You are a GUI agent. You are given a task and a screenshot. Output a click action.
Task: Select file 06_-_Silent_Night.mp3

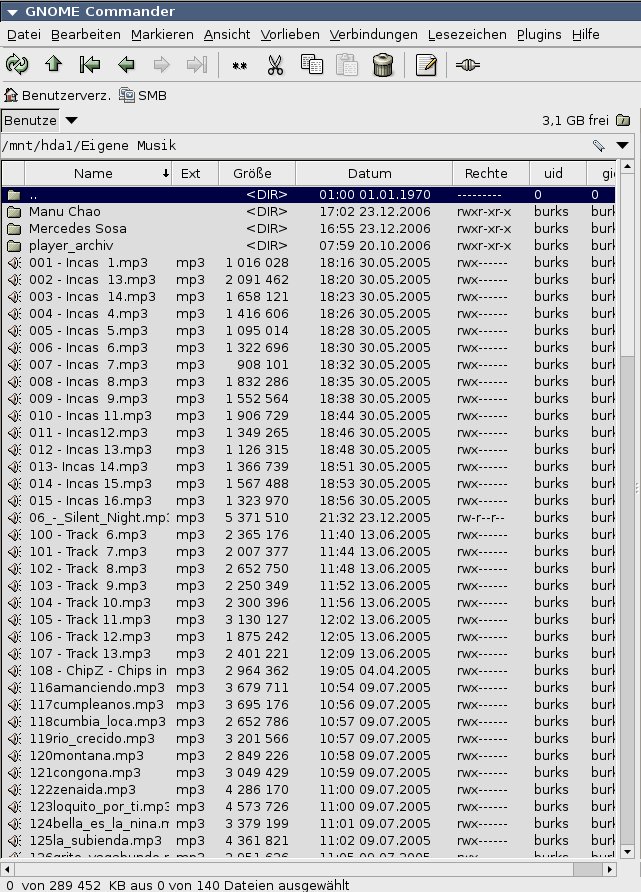pos(308,518)
